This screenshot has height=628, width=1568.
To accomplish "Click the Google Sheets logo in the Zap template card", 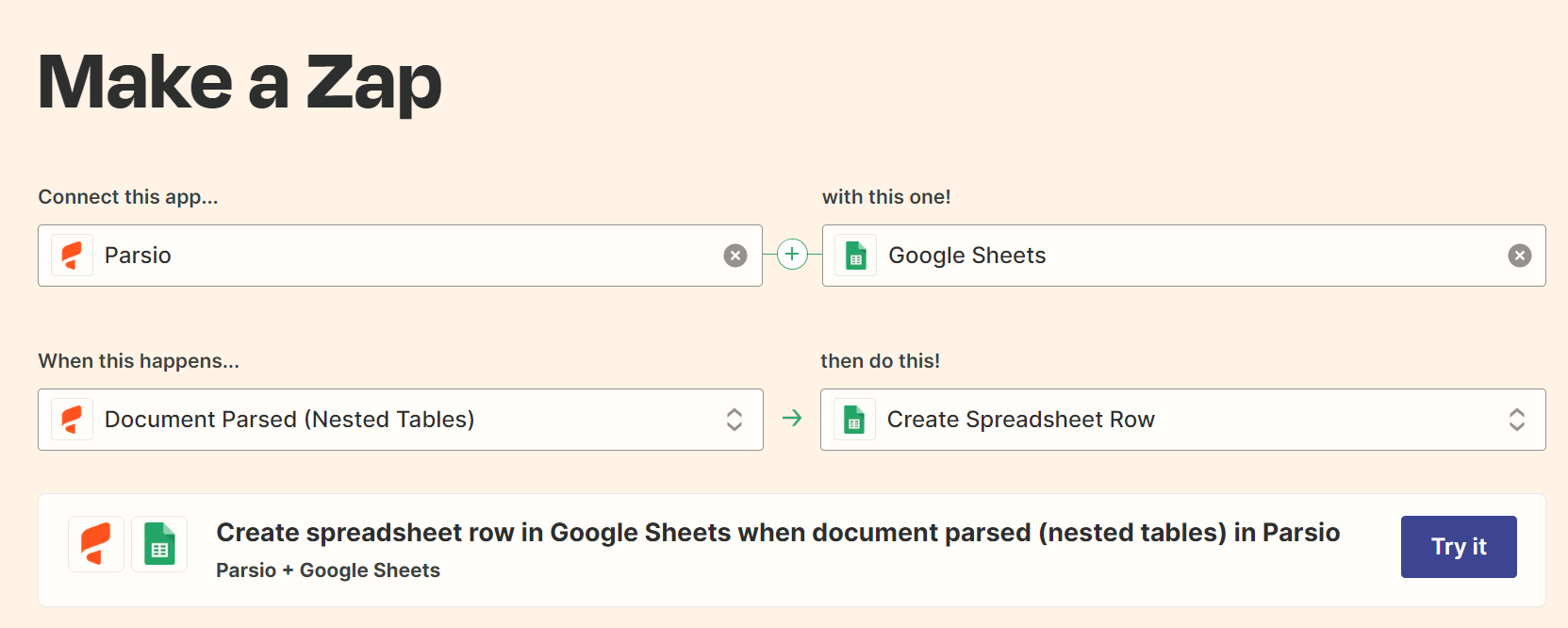I will point(159,544).
